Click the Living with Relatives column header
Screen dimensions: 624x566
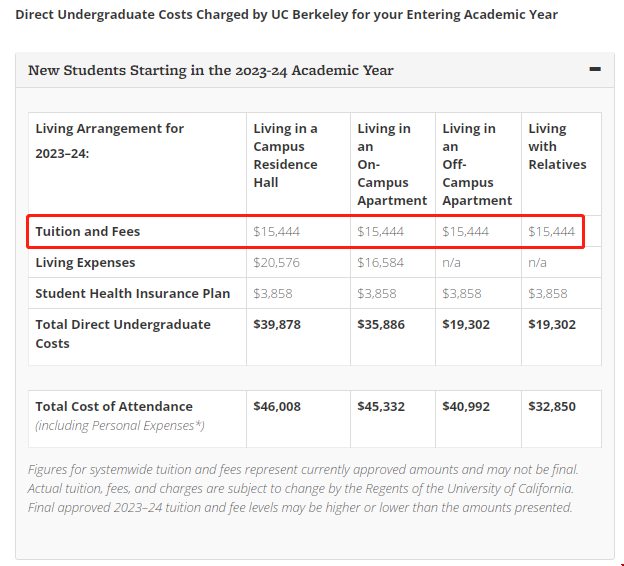pyautogui.click(x=557, y=146)
